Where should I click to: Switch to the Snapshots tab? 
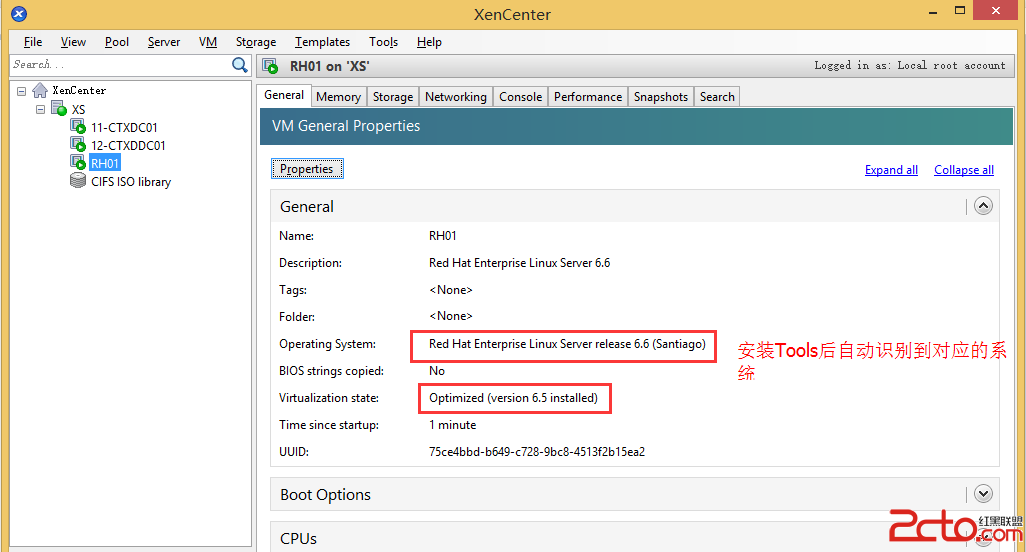coord(660,97)
